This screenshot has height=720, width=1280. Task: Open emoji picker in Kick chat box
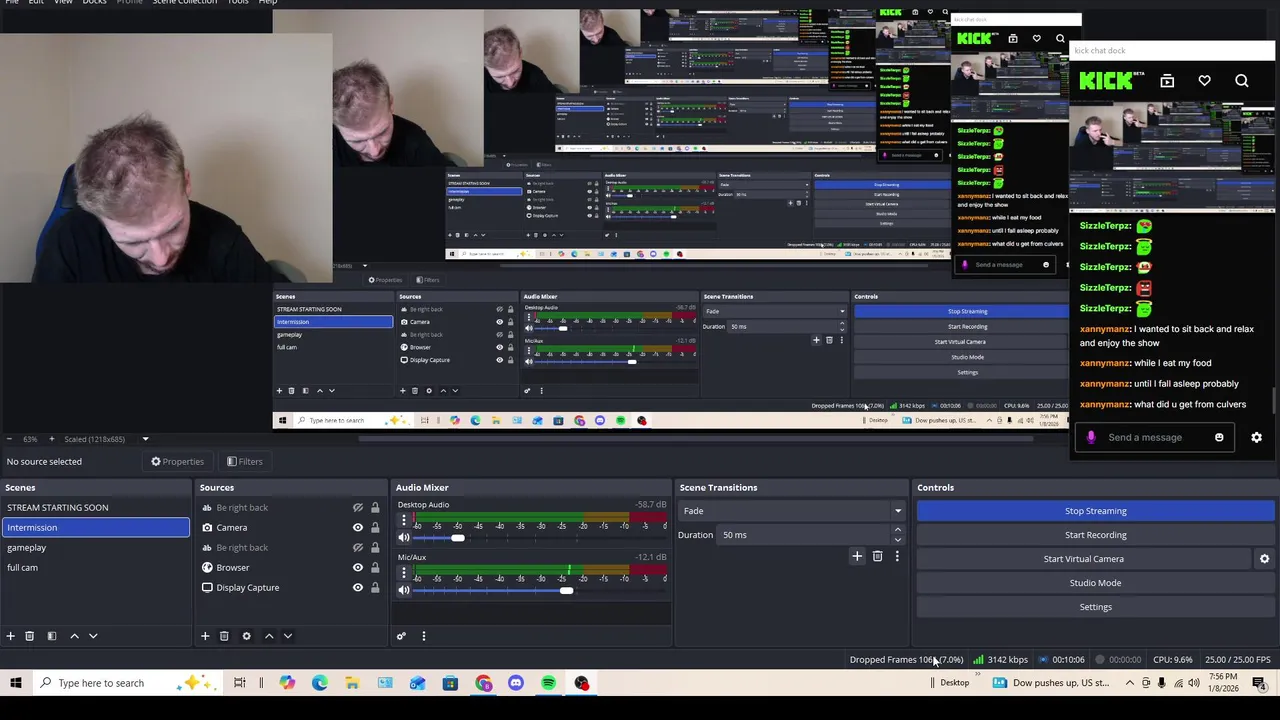tap(1219, 437)
